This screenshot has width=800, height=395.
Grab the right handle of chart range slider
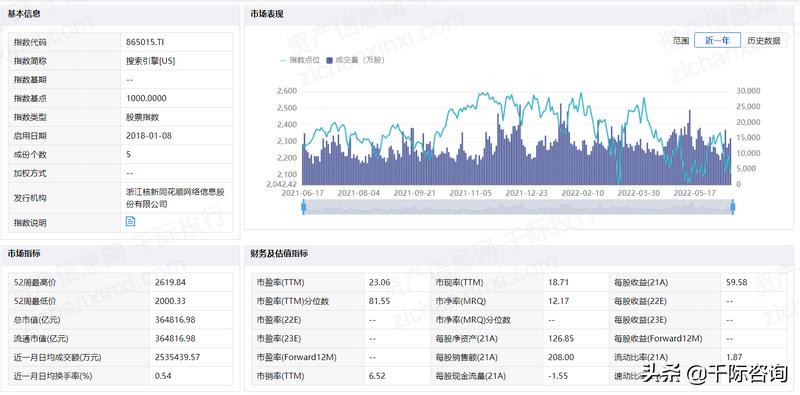click(x=733, y=207)
